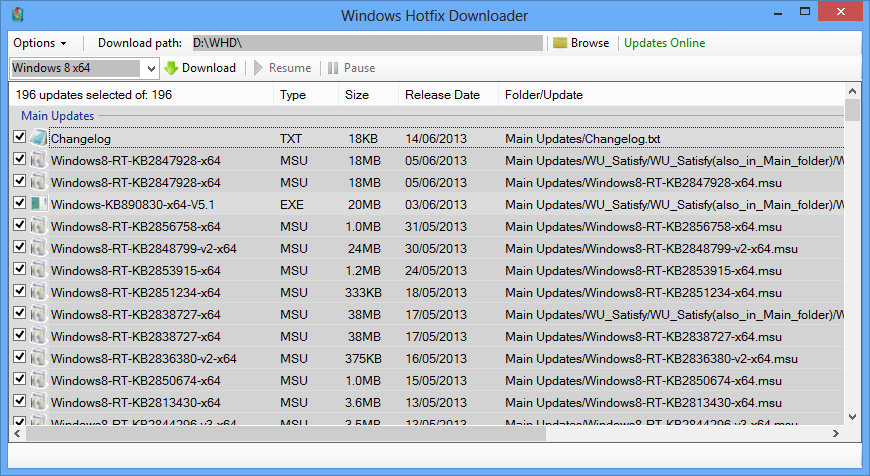Toggle checkbox for Windows8-RT-KB2851234-x64
Screen dimensions: 870x476
point(19,290)
